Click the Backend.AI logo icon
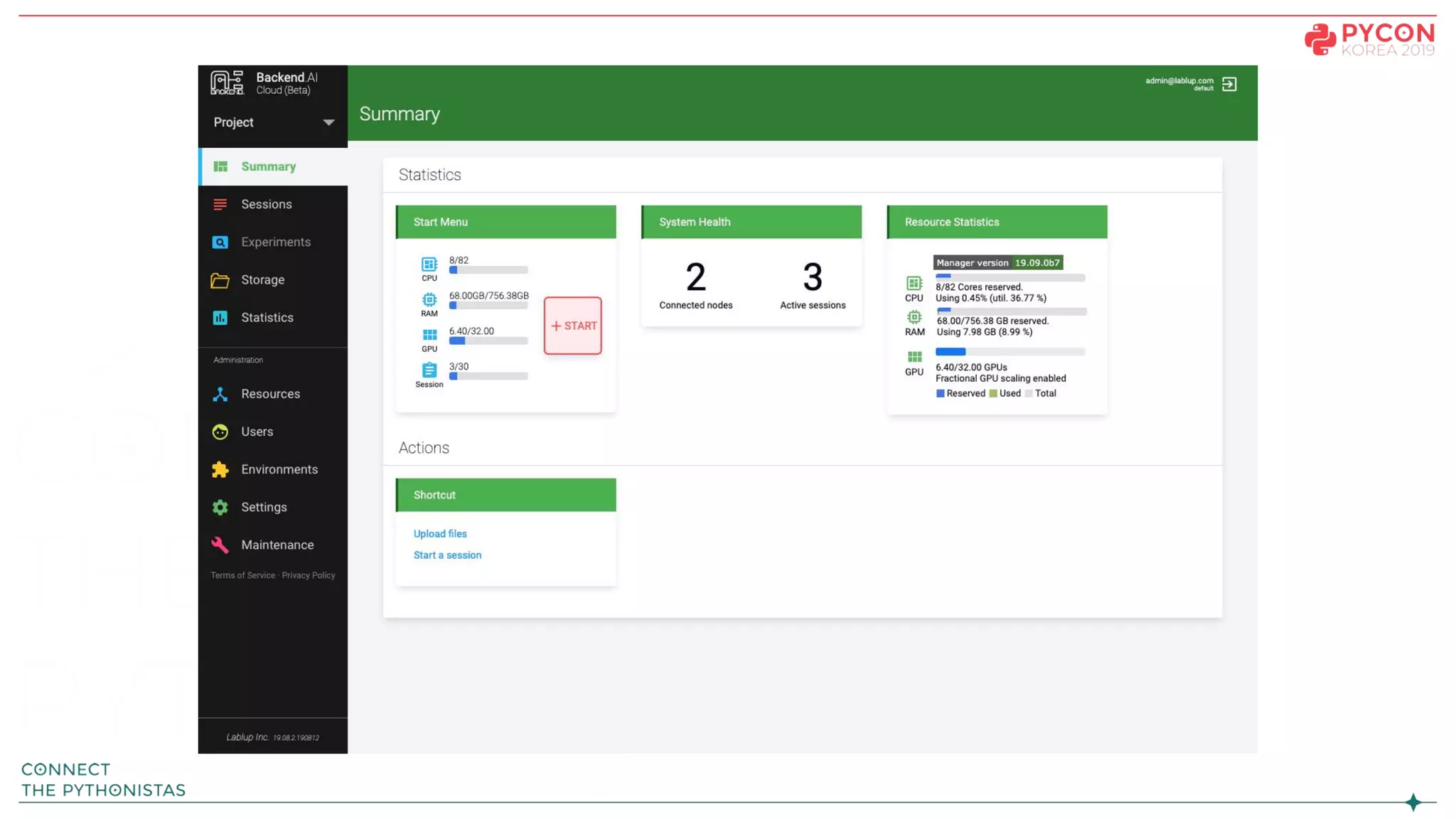The width and height of the screenshot is (1456, 819). coord(227,82)
